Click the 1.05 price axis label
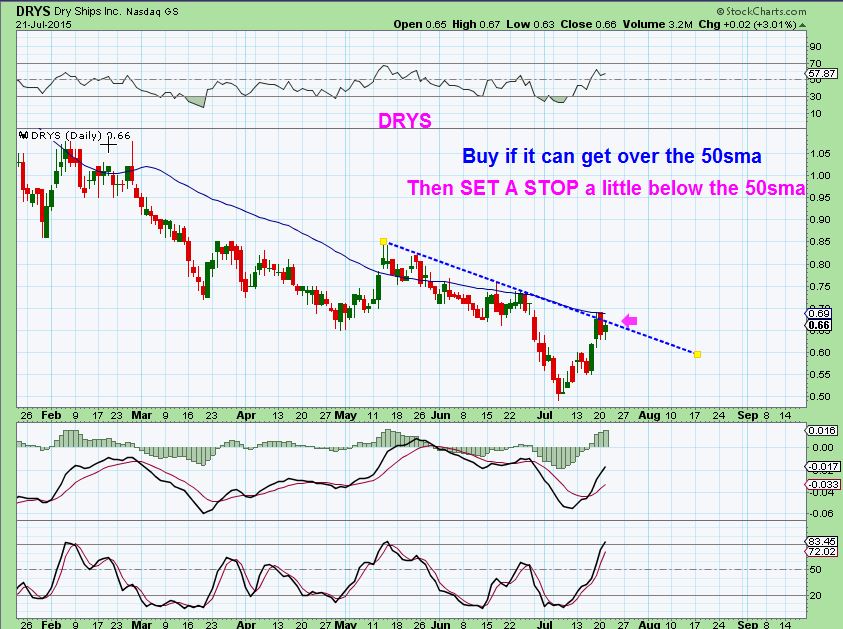Viewport: 843px width, 629px height. pos(820,154)
